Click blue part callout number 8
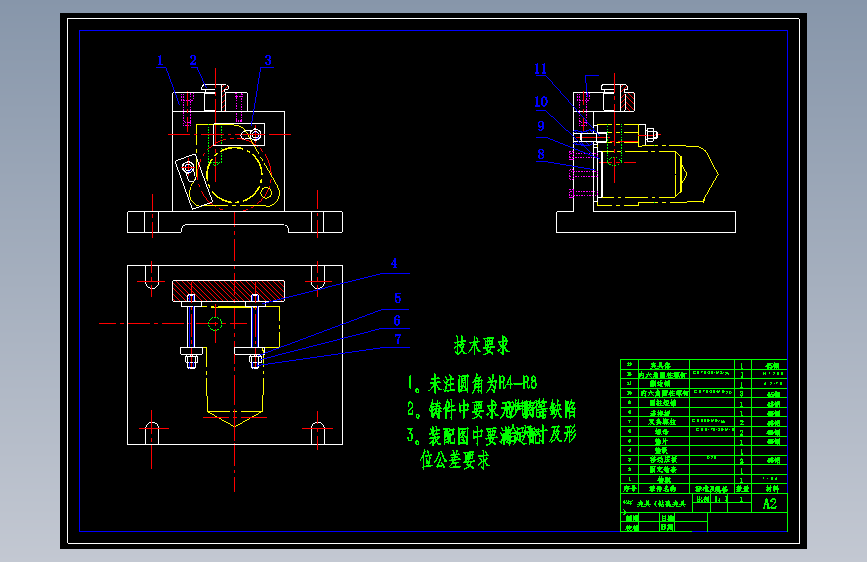 541,154
